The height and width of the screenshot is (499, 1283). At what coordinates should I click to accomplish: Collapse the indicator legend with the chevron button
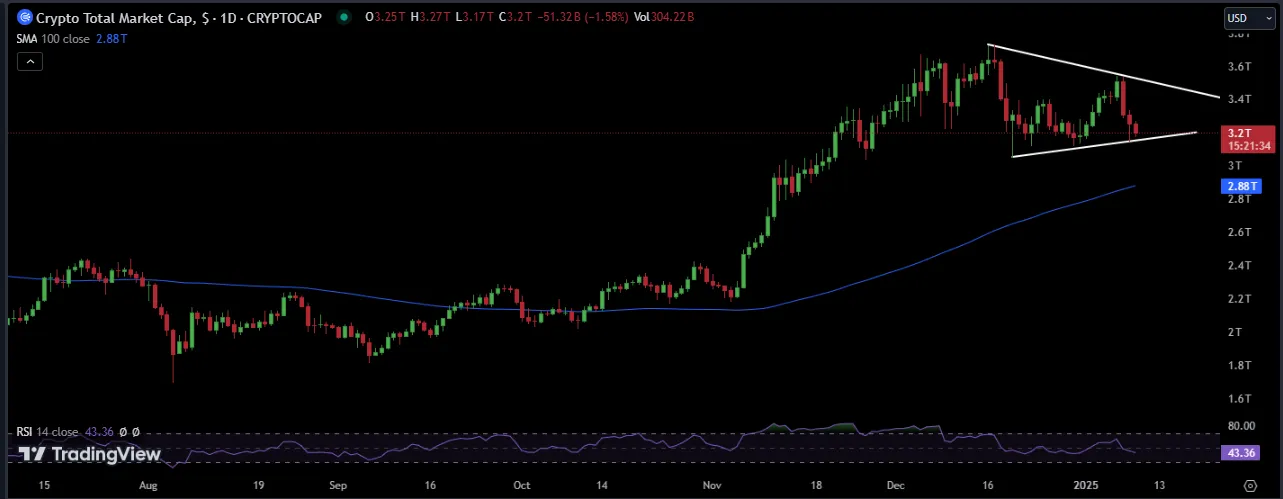pos(30,62)
